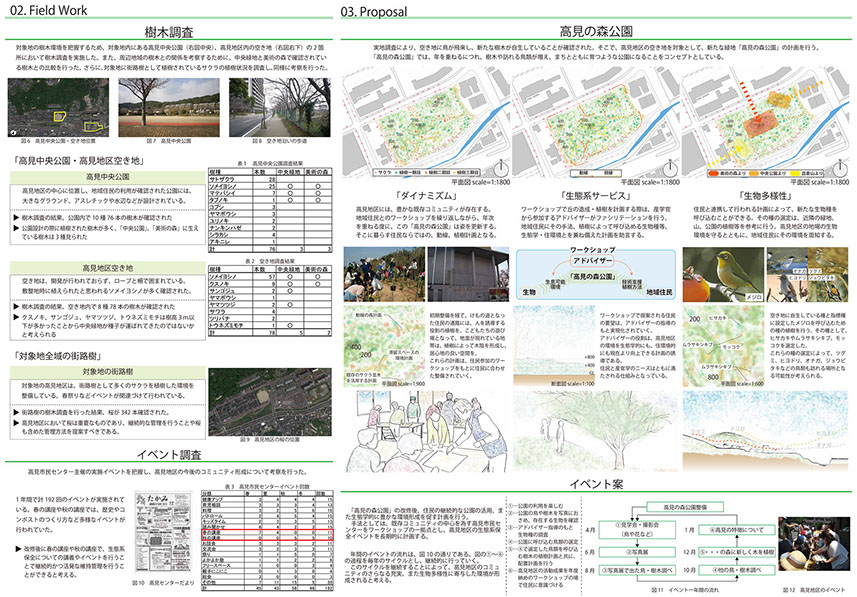Screen dimensions: 857x597
Task: Click the middle site plan with orange path
Action: (x=595, y=122)
